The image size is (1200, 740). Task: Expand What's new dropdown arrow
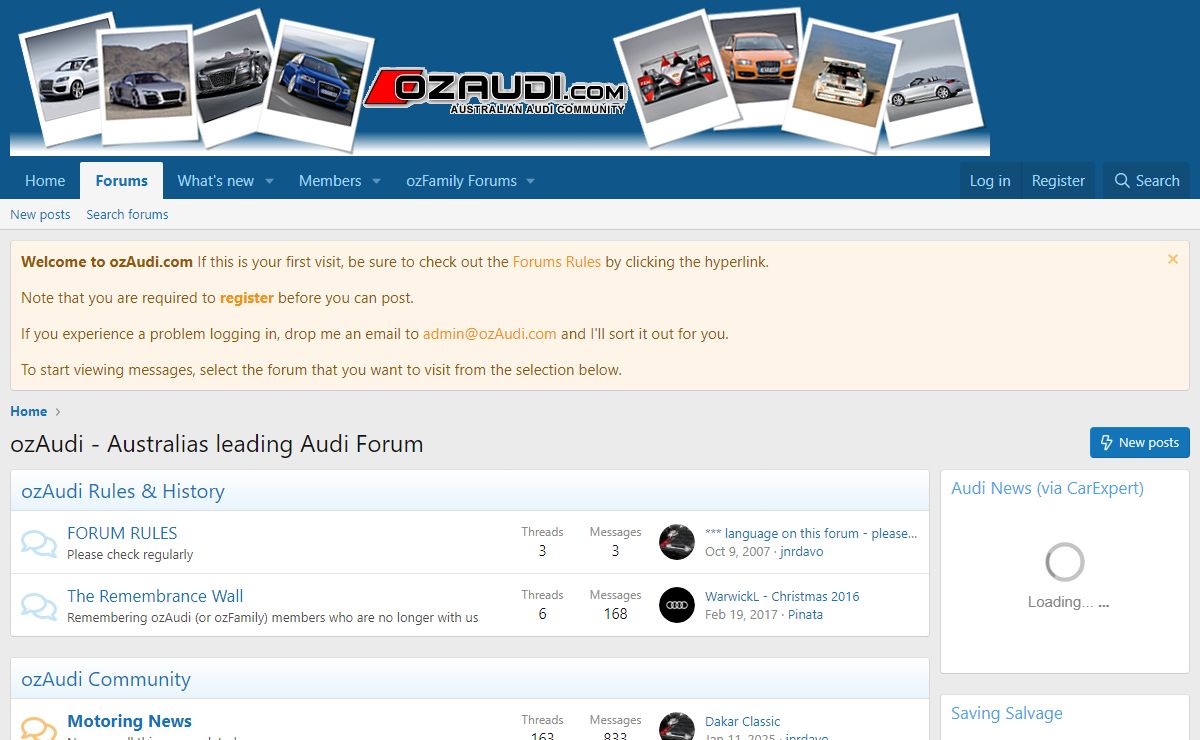click(x=269, y=181)
